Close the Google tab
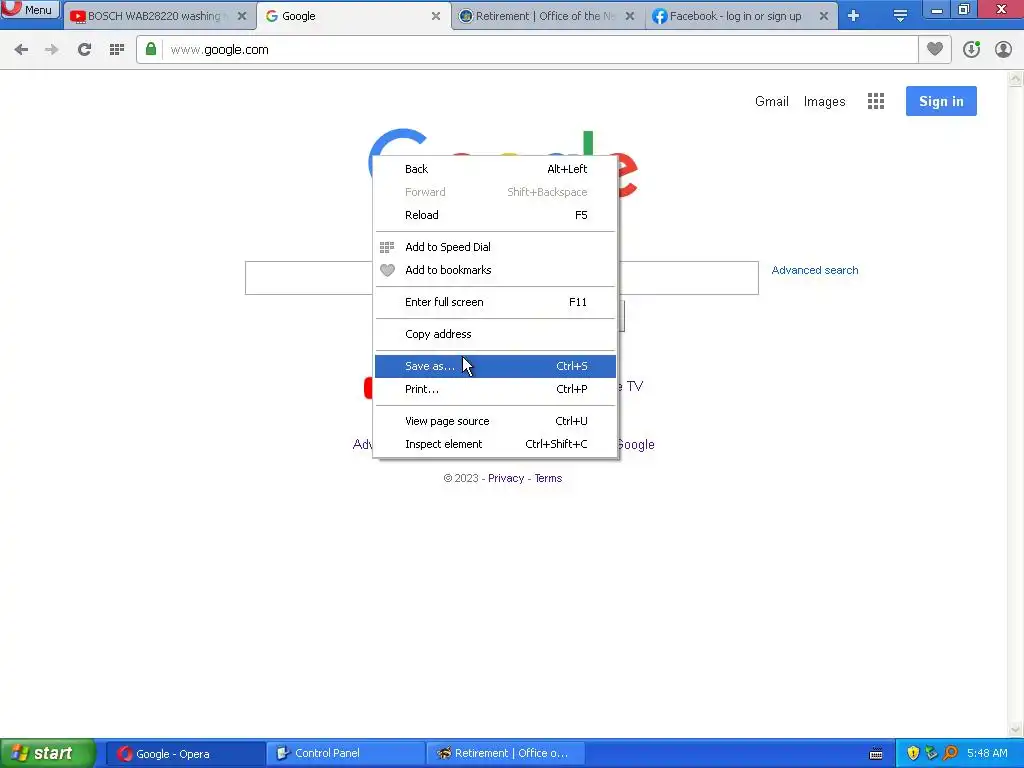 436,16
